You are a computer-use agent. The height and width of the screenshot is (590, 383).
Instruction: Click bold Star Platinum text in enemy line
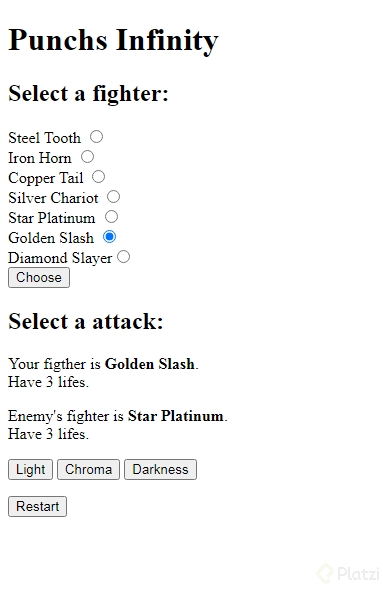click(x=176, y=416)
